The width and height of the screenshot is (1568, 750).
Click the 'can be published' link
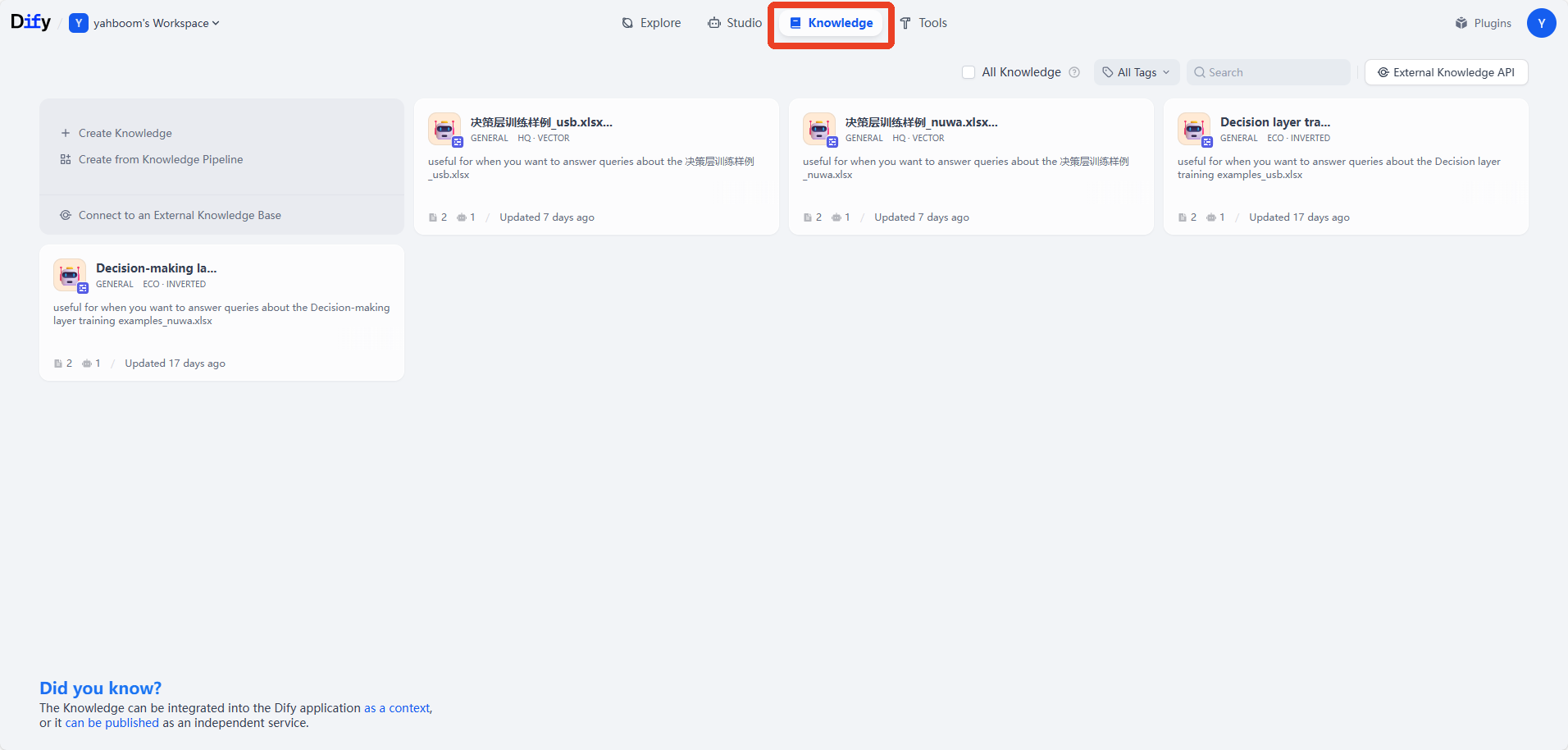coord(112,723)
